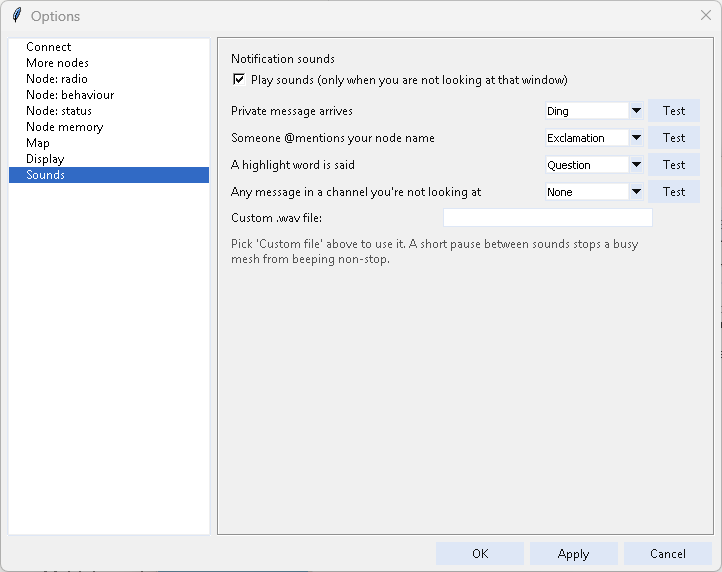Click the 'Private message arrives' label

[x=292, y=111]
